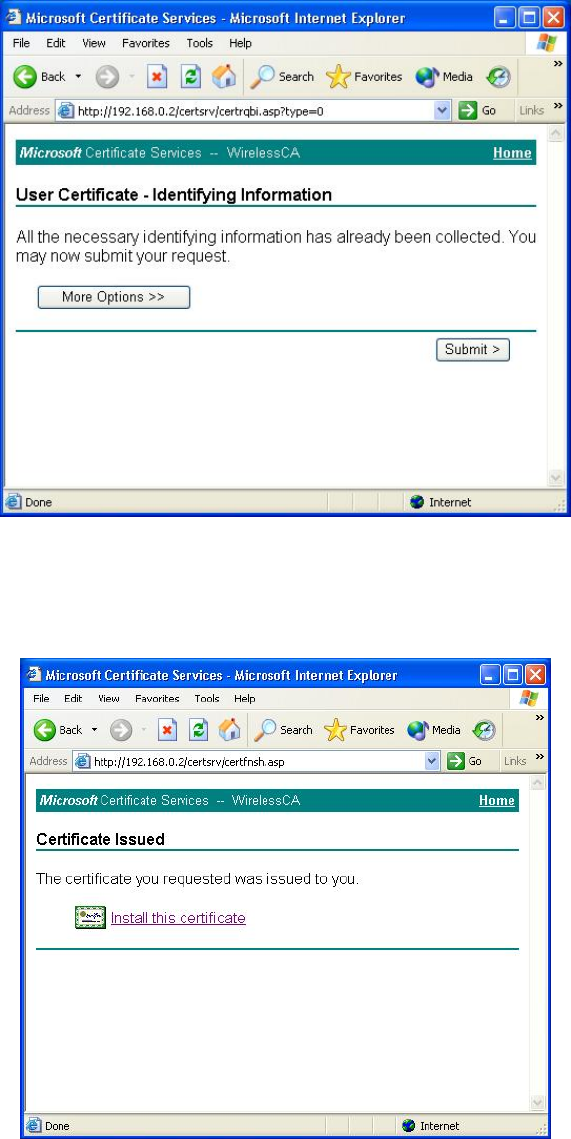Viewport: 571px width, 1139px height.
Task: Click Search magnifier in the User Certificate window
Action: [x=264, y=76]
